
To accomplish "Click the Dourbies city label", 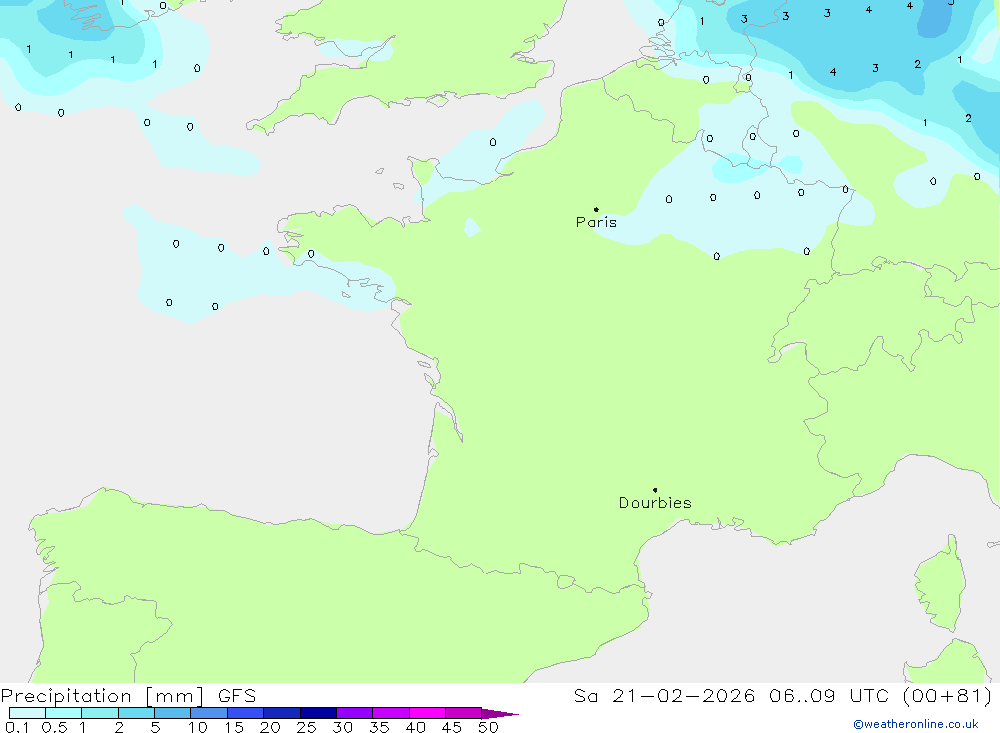I will [655, 503].
